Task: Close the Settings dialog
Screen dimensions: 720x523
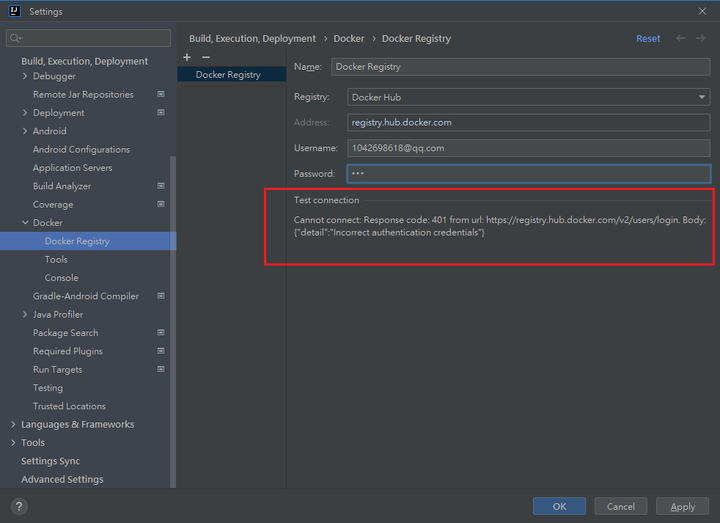Action: pos(702,11)
